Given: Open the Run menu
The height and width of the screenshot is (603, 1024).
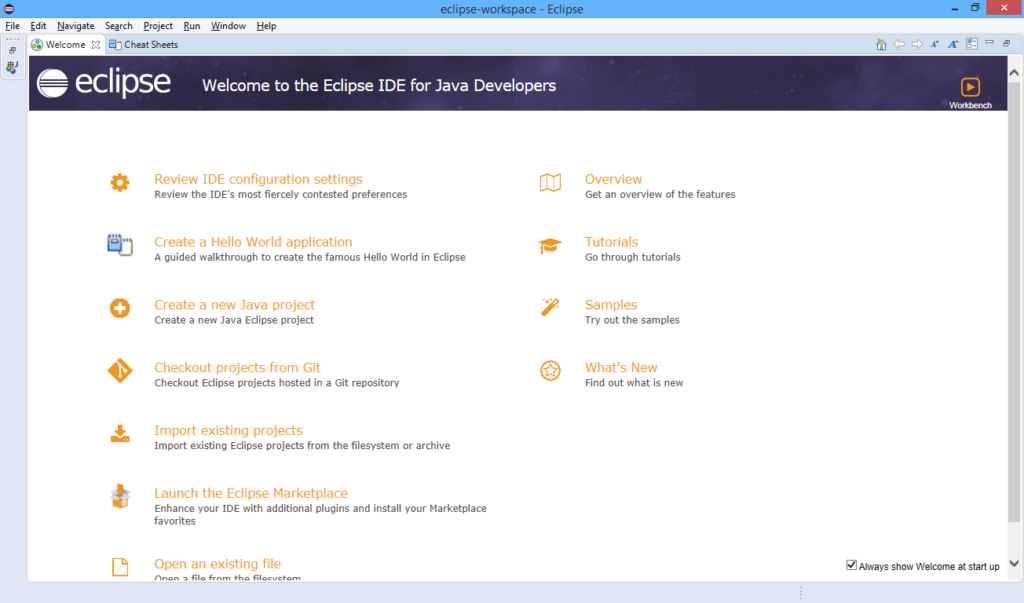Looking at the screenshot, I should tap(192, 25).
